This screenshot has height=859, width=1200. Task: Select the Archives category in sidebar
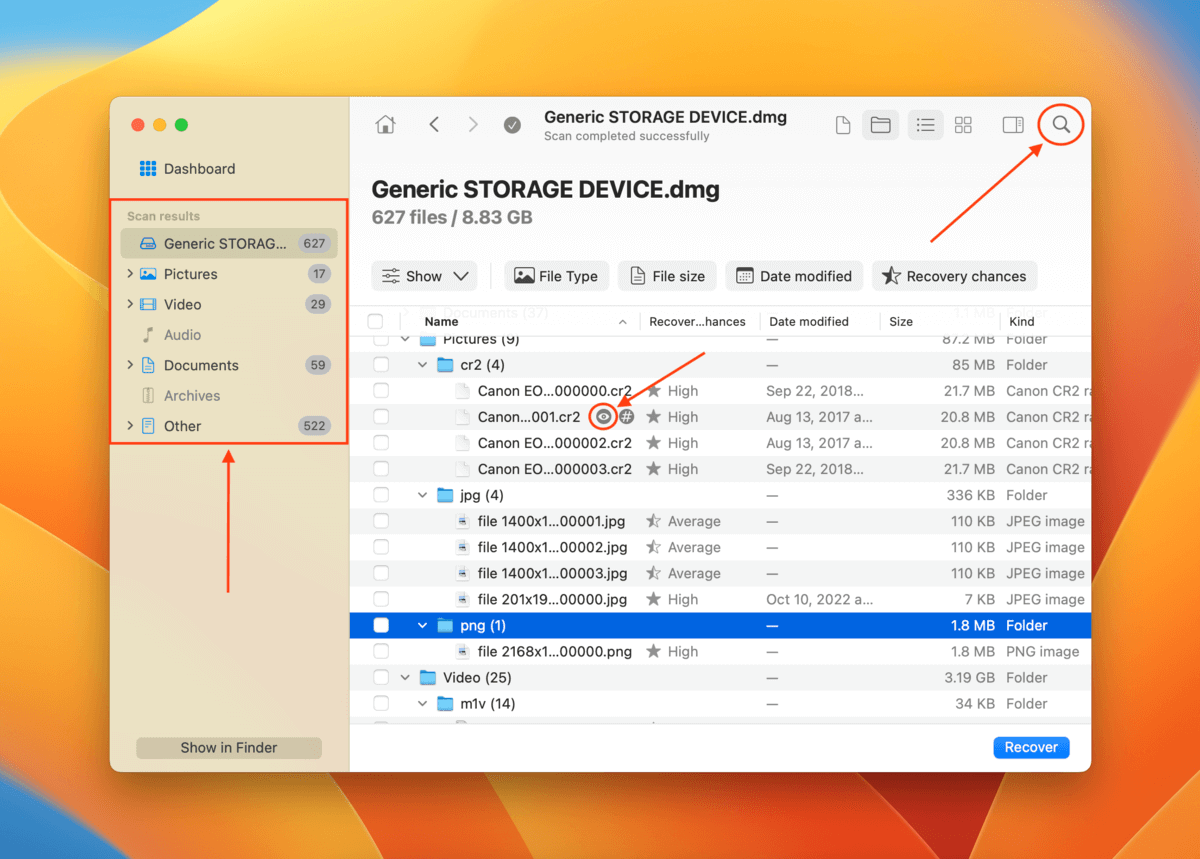[229, 396]
